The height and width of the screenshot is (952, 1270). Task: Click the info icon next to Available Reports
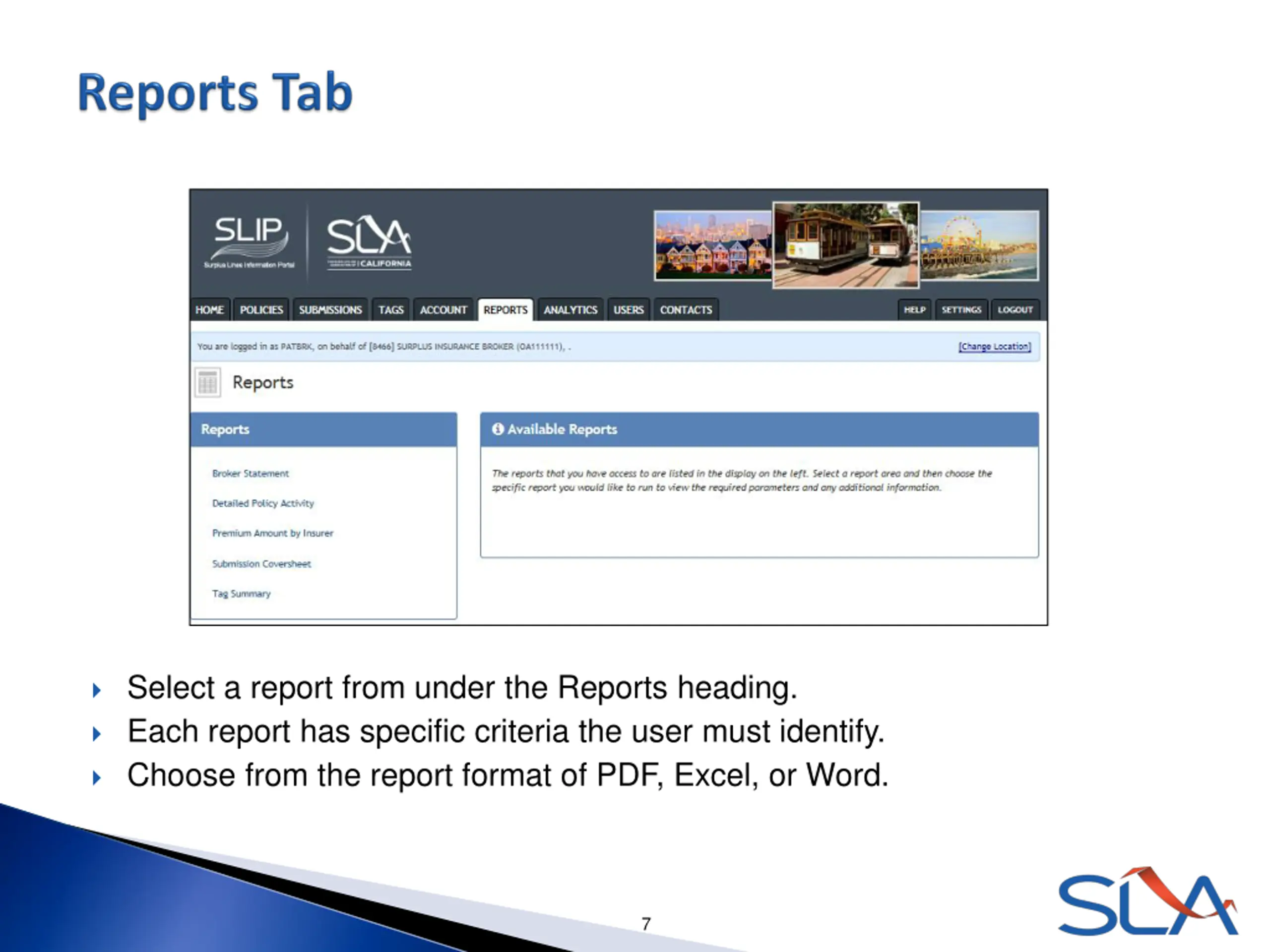pos(498,429)
